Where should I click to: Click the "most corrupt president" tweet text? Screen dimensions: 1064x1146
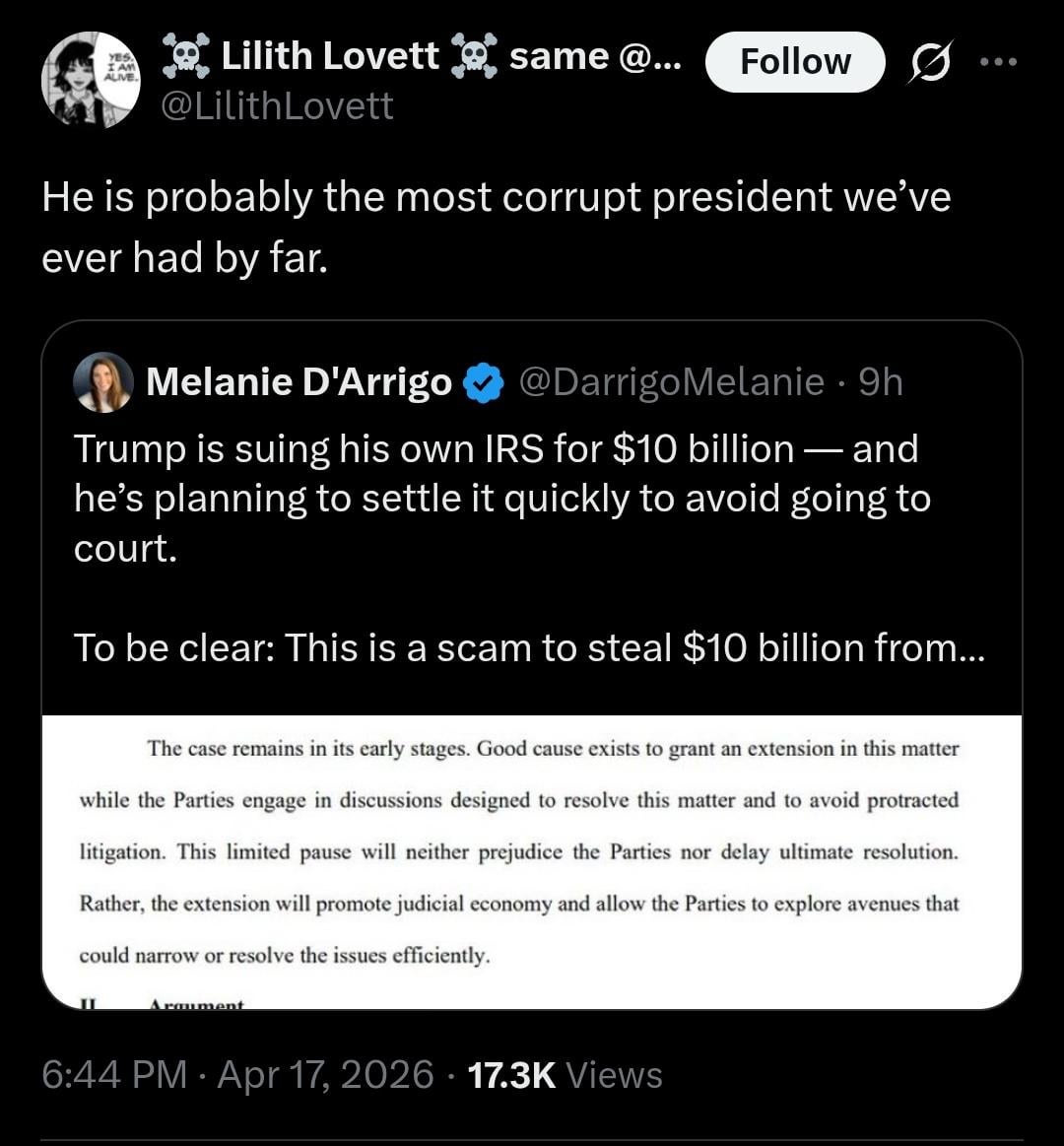point(496,227)
